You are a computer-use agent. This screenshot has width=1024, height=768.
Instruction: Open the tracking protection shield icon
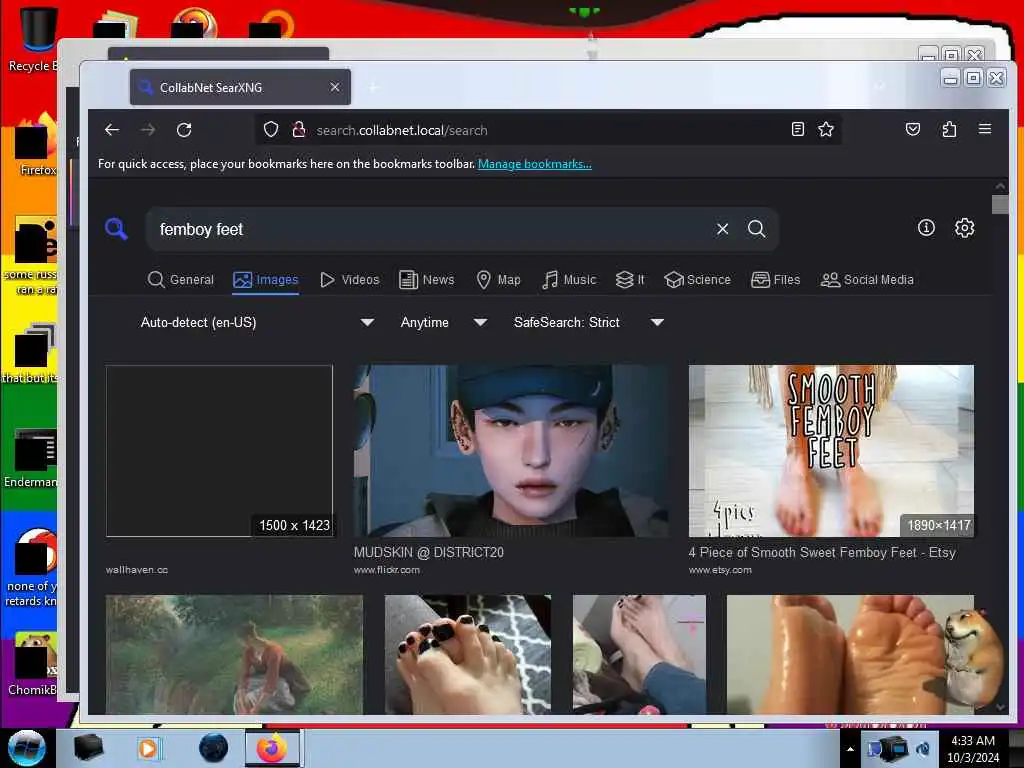(271, 130)
